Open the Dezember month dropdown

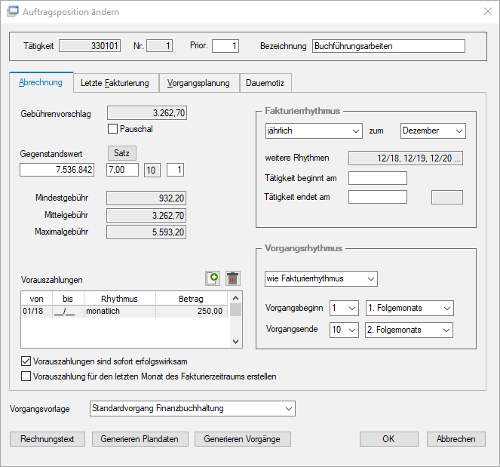click(433, 131)
